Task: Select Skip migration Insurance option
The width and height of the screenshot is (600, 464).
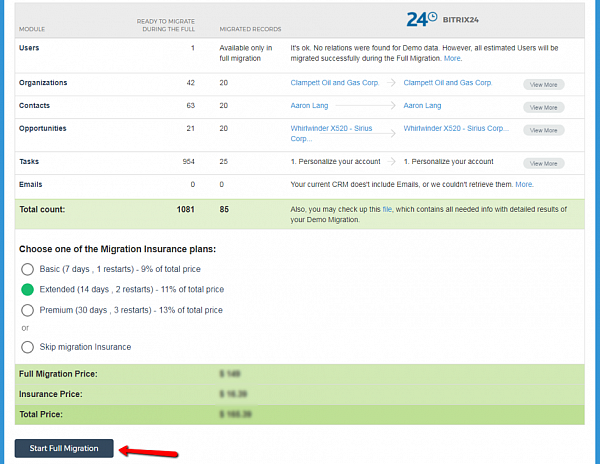Action: point(27,347)
